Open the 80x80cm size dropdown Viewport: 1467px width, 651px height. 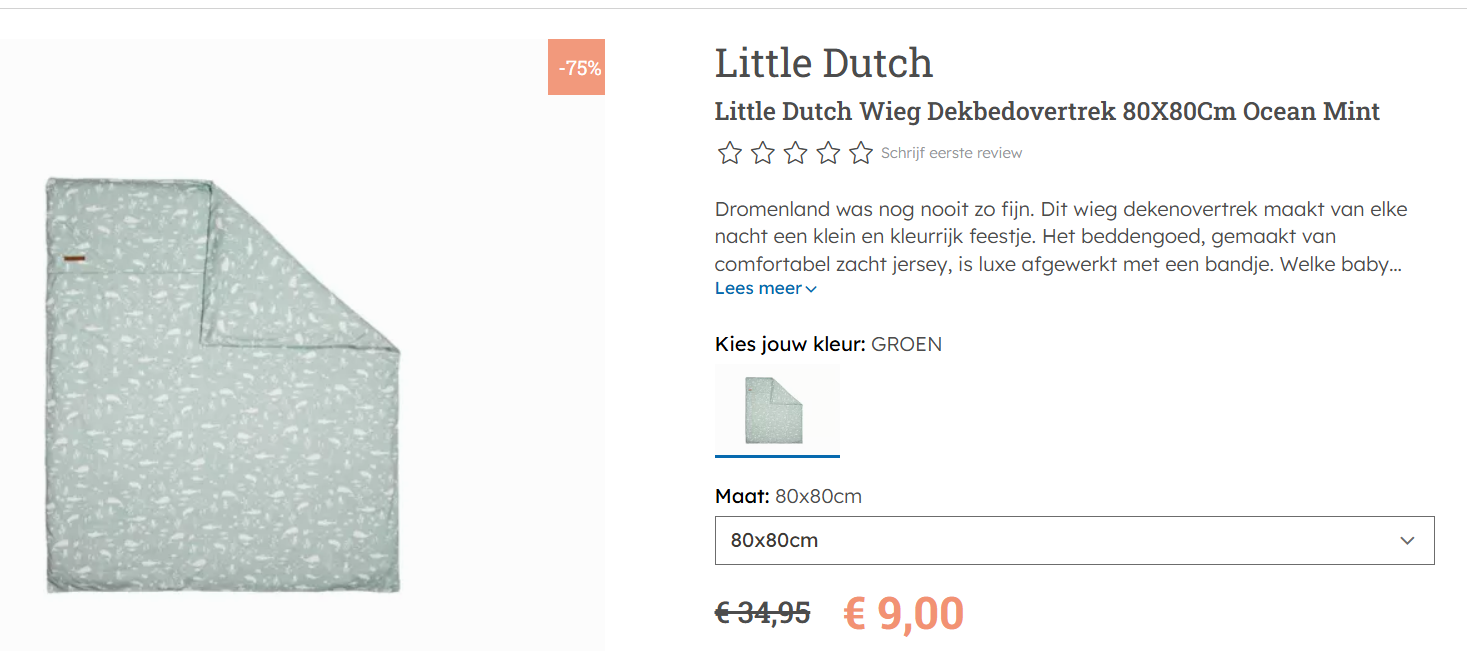click(1075, 540)
